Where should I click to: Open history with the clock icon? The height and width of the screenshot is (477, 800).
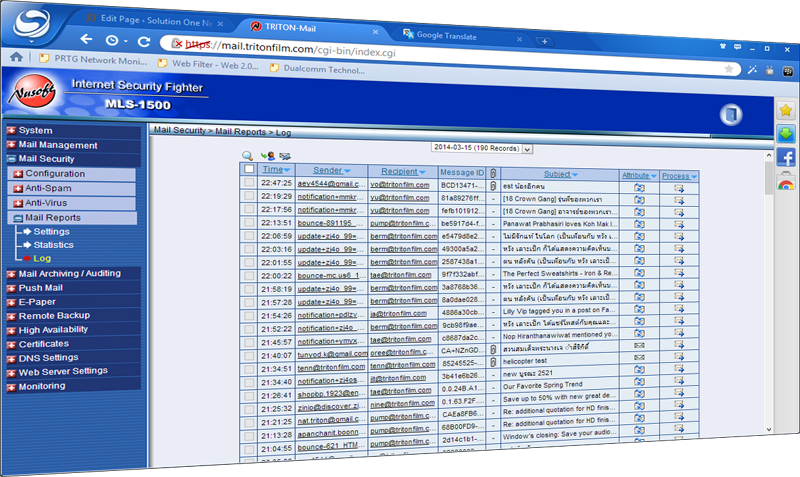(112, 40)
